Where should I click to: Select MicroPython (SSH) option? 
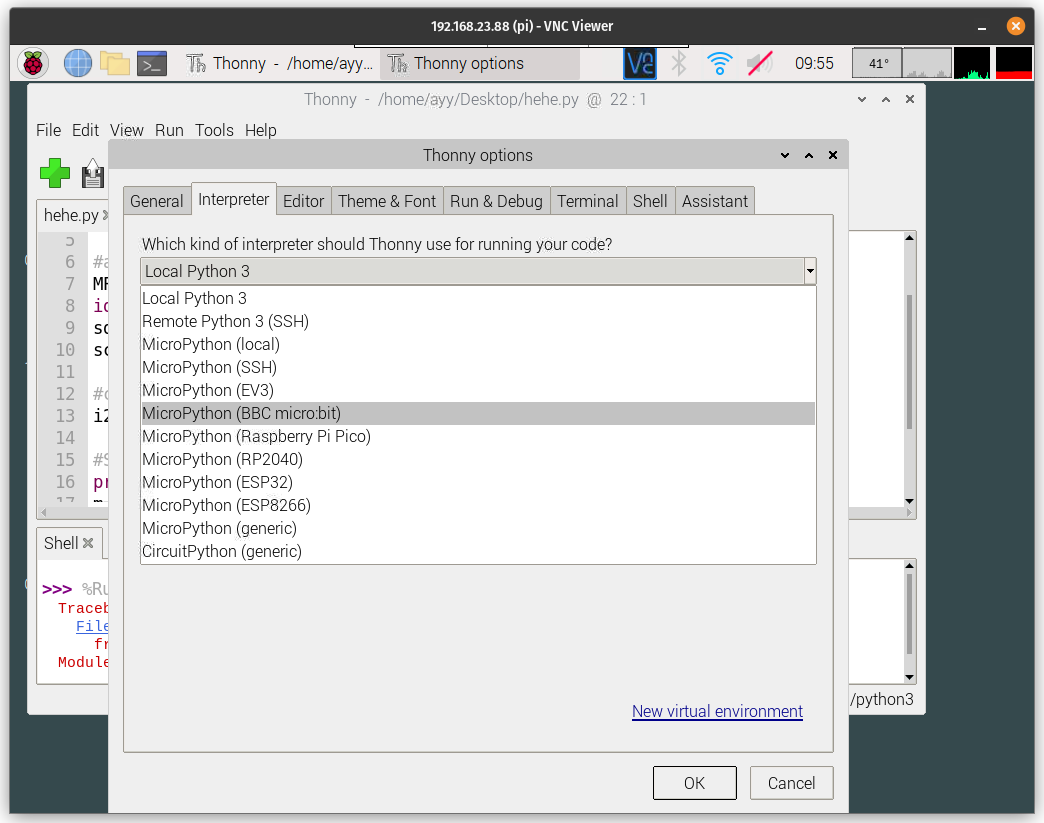coord(478,368)
